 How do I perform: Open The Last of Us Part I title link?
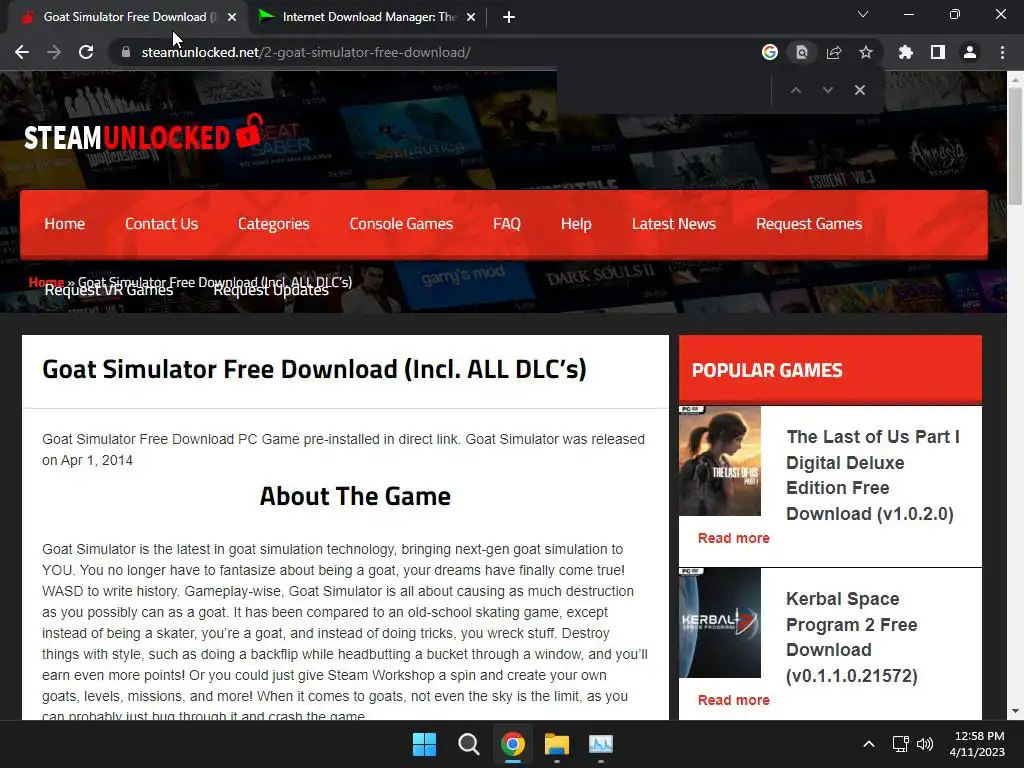[872, 475]
